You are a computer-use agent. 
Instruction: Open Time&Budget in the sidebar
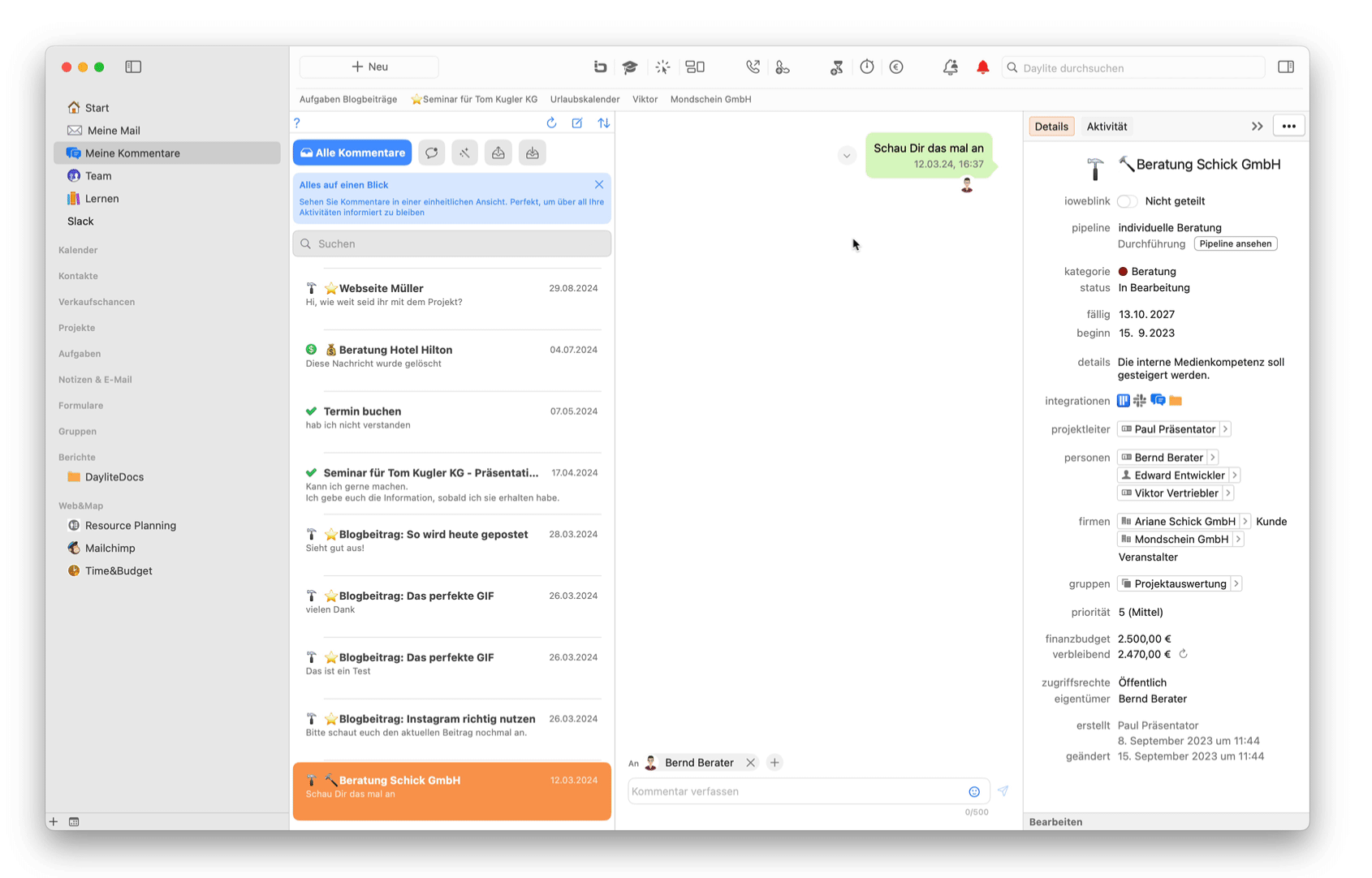166,571
